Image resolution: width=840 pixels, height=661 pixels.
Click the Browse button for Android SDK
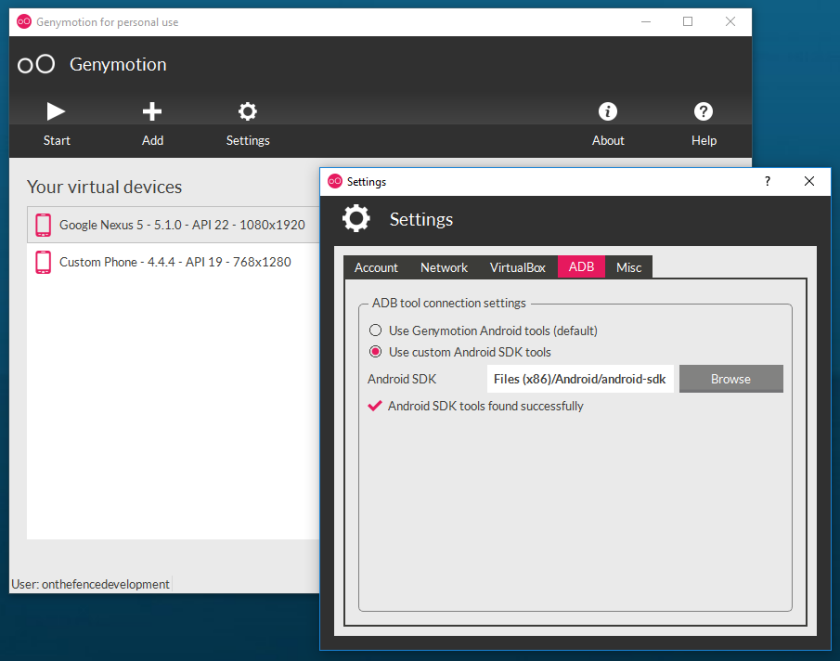coord(731,379)
